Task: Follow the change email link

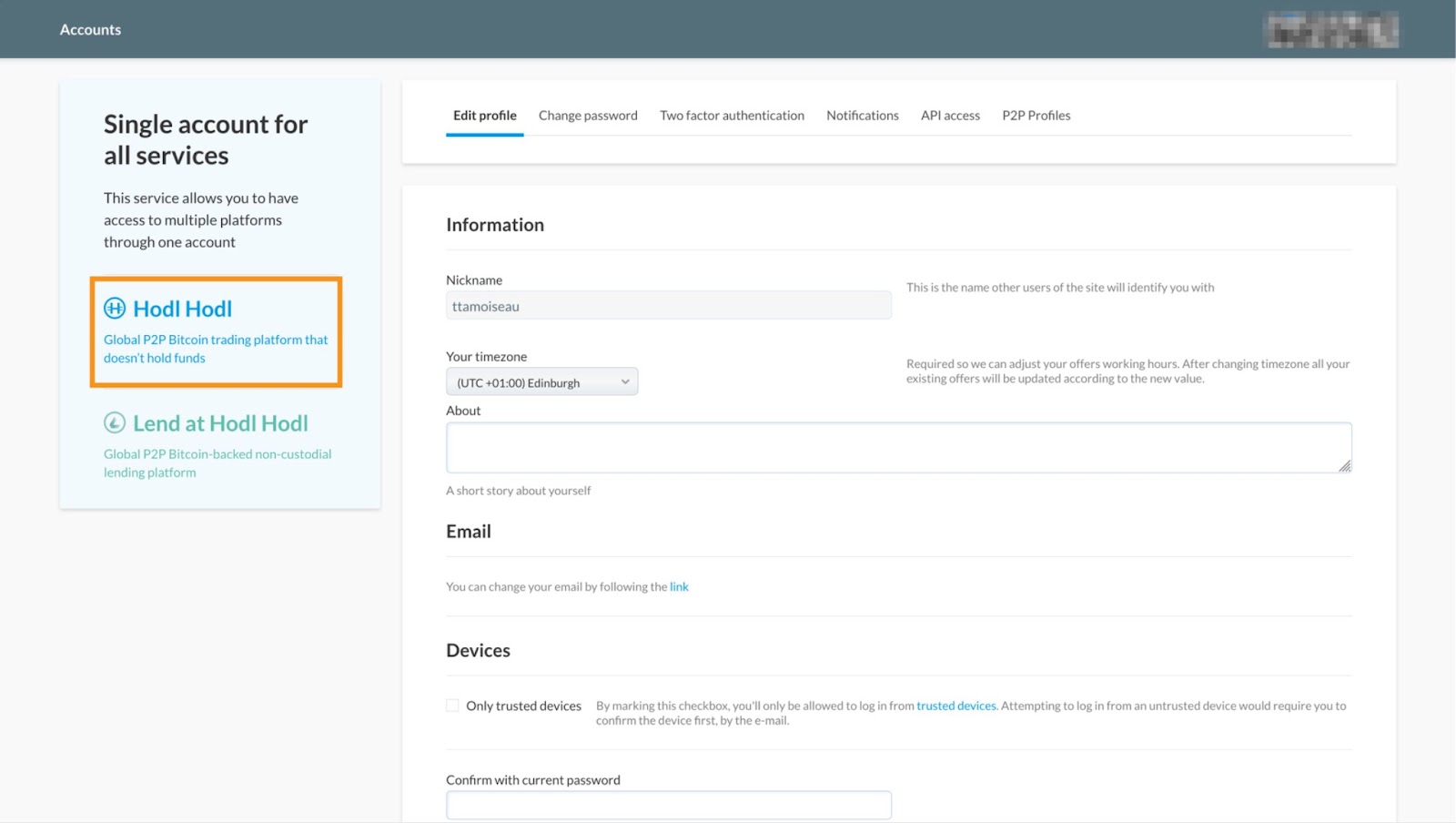Action: (x=679, y=587)
